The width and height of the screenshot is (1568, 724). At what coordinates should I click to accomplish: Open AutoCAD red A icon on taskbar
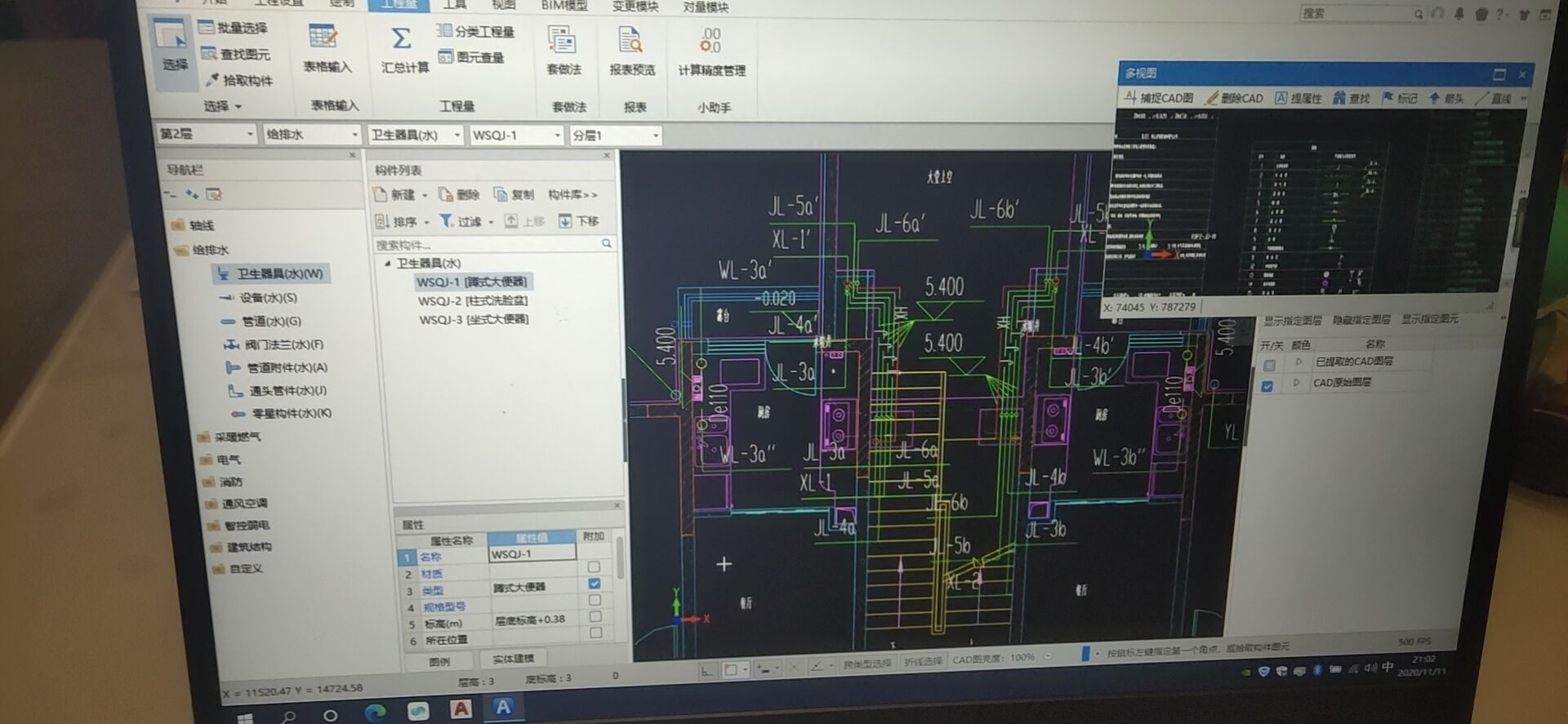(461, 708)
